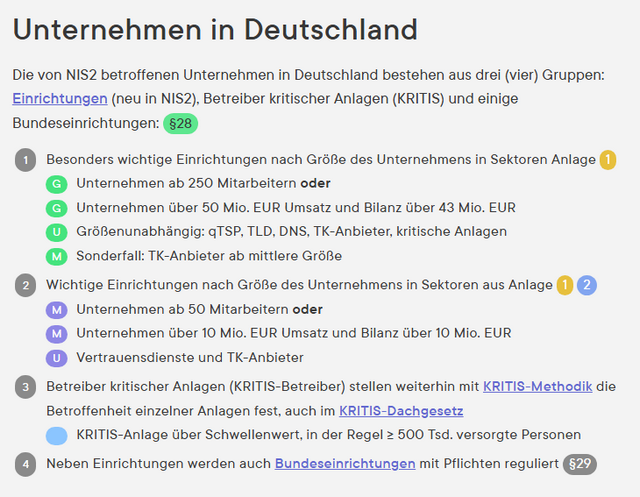
Task: Click text 'KRITIS-Anlage über Schwellenwert'
Action: (189, 435)
